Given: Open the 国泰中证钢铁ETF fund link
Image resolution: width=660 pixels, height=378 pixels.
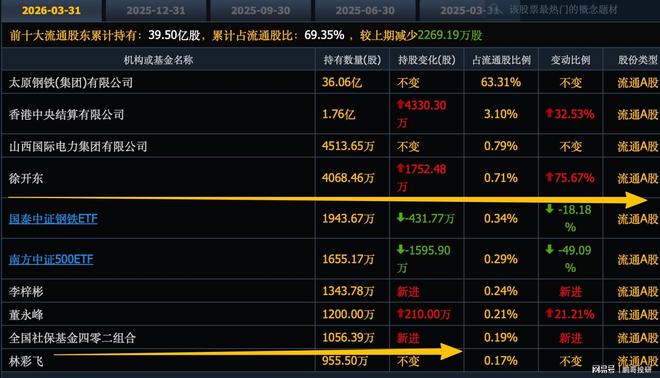Looking at the screenshot, I should point(53,219).
